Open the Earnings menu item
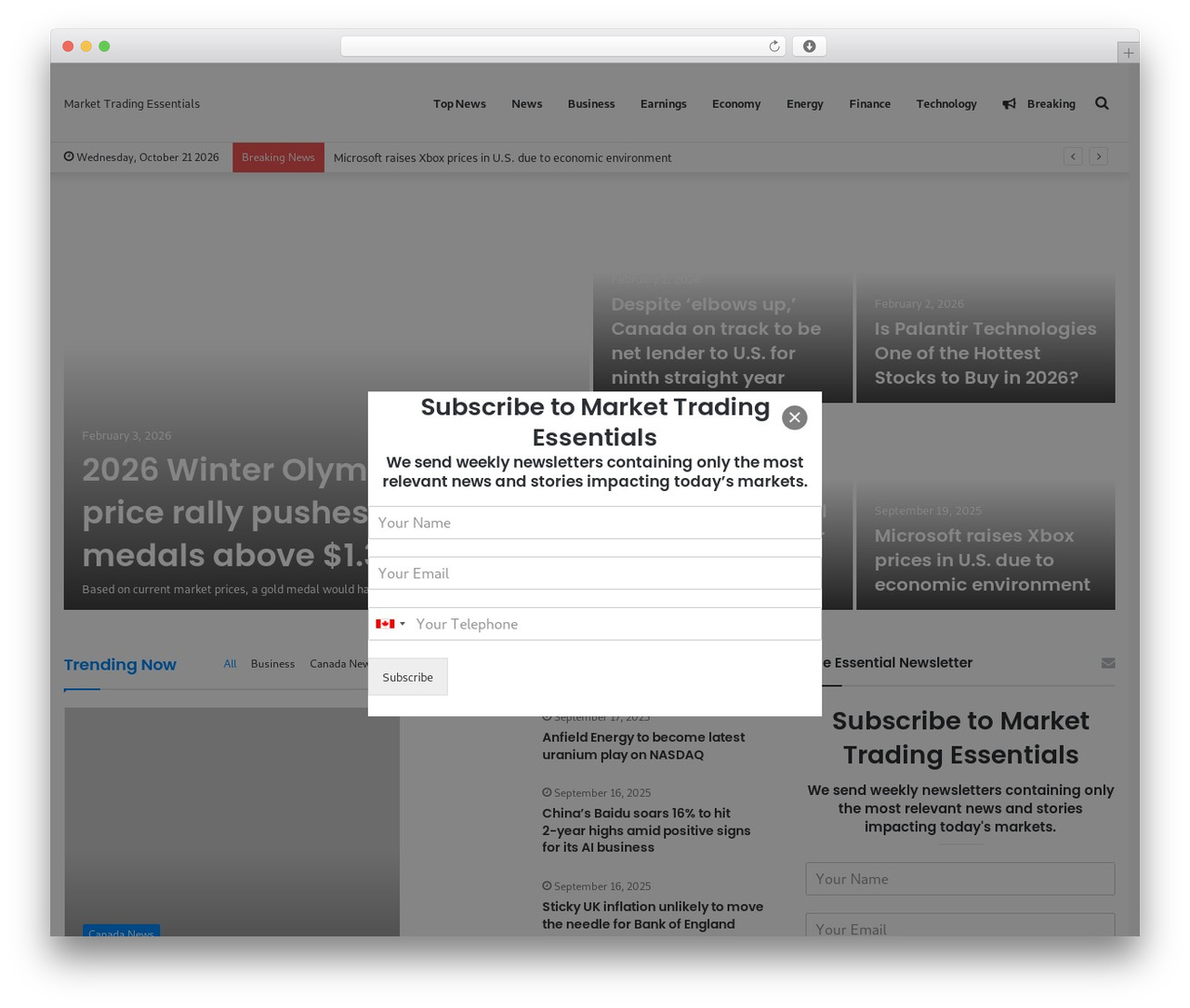 pos(663,104)
